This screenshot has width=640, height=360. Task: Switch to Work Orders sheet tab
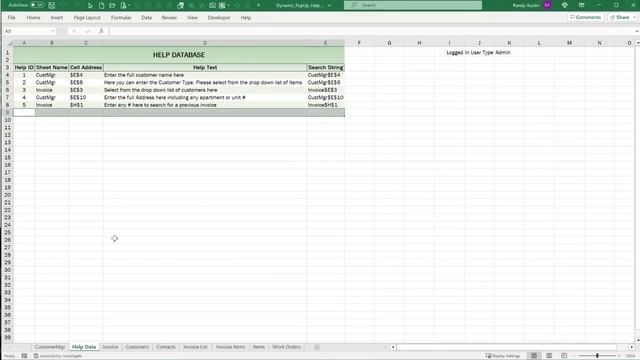pyautogui.click(x=286, y=347)
